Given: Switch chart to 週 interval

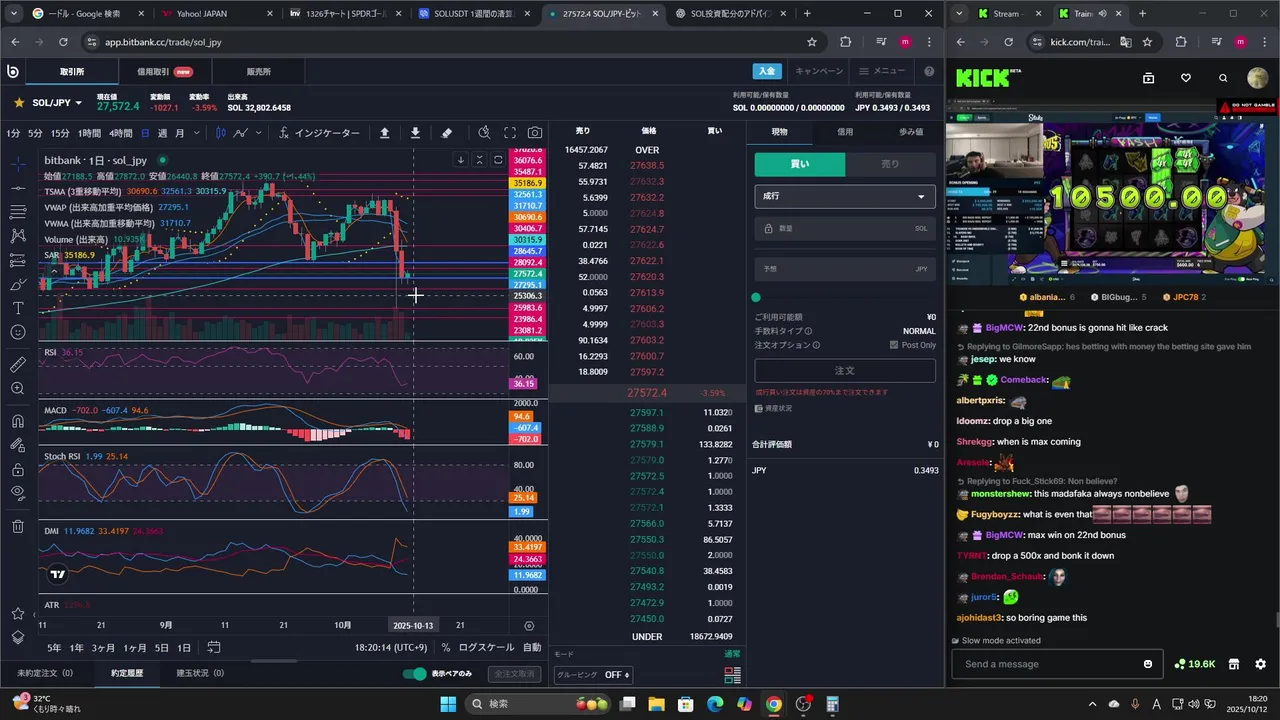Looking at the screenshot, I should click(162, 133).
